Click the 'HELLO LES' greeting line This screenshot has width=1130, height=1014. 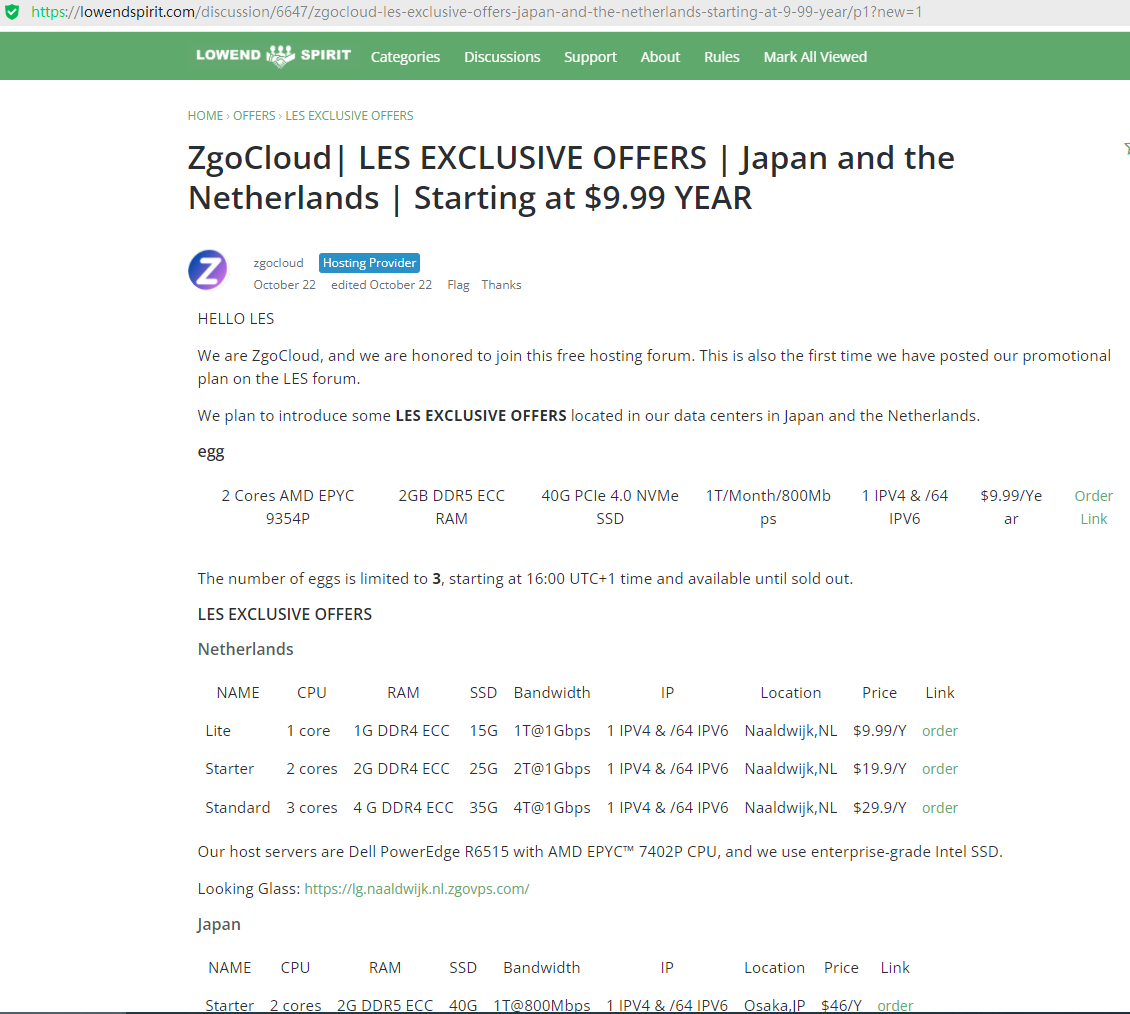(236, 319)
